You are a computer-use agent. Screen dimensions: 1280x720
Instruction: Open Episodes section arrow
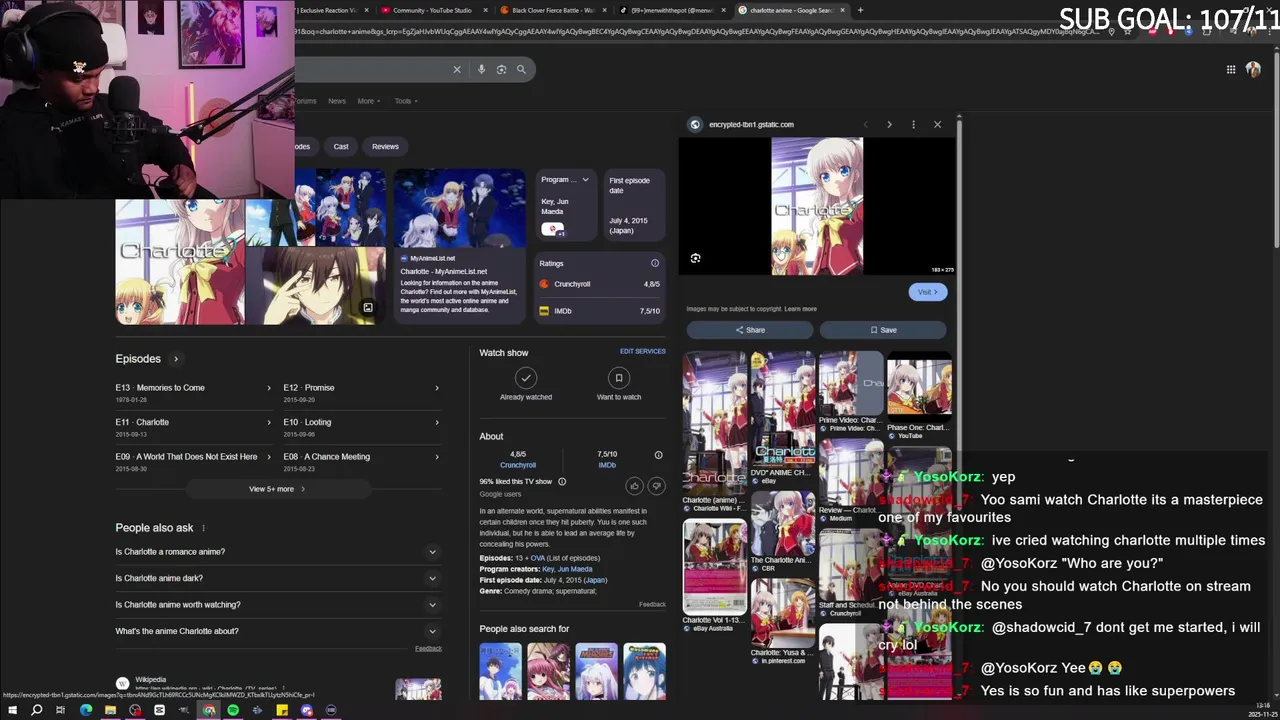pyautogui.click(x=176, y=359)
